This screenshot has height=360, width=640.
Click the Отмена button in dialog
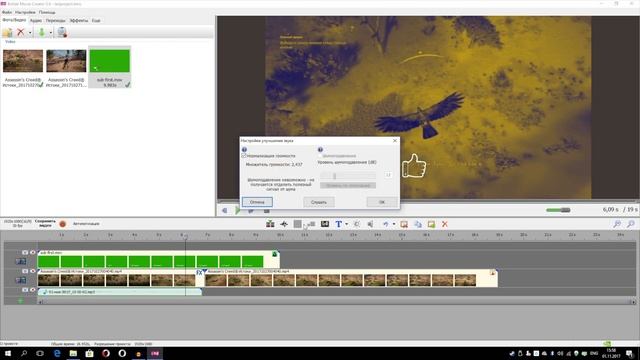tap(257, 202)
